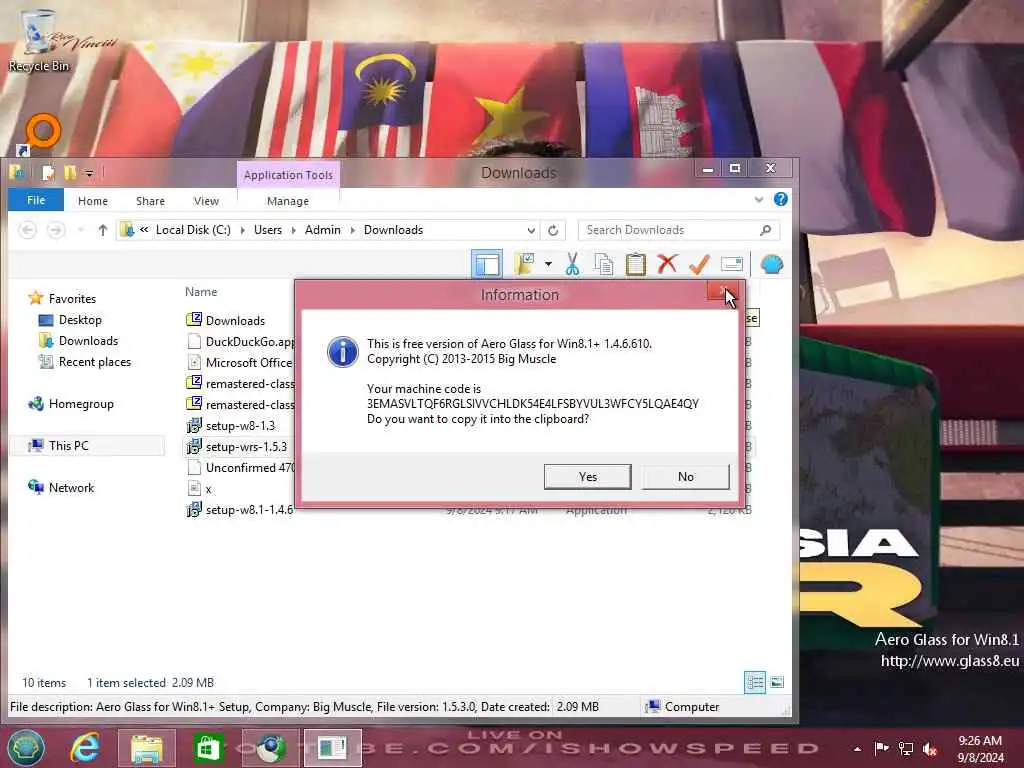This screenshot has height=768, width=1024.
Task: Click the Forward navigation arrow
Action: tap(56, 230)
